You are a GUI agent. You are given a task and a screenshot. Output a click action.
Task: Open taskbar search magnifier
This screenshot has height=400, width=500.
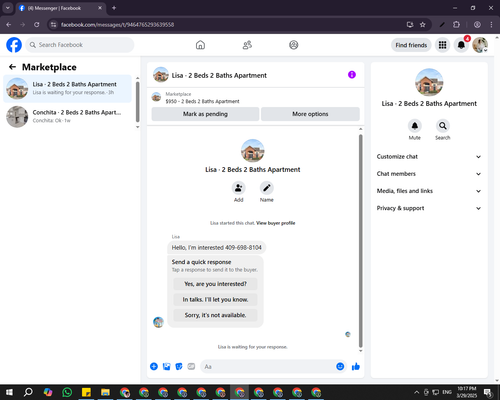[28, 392]
